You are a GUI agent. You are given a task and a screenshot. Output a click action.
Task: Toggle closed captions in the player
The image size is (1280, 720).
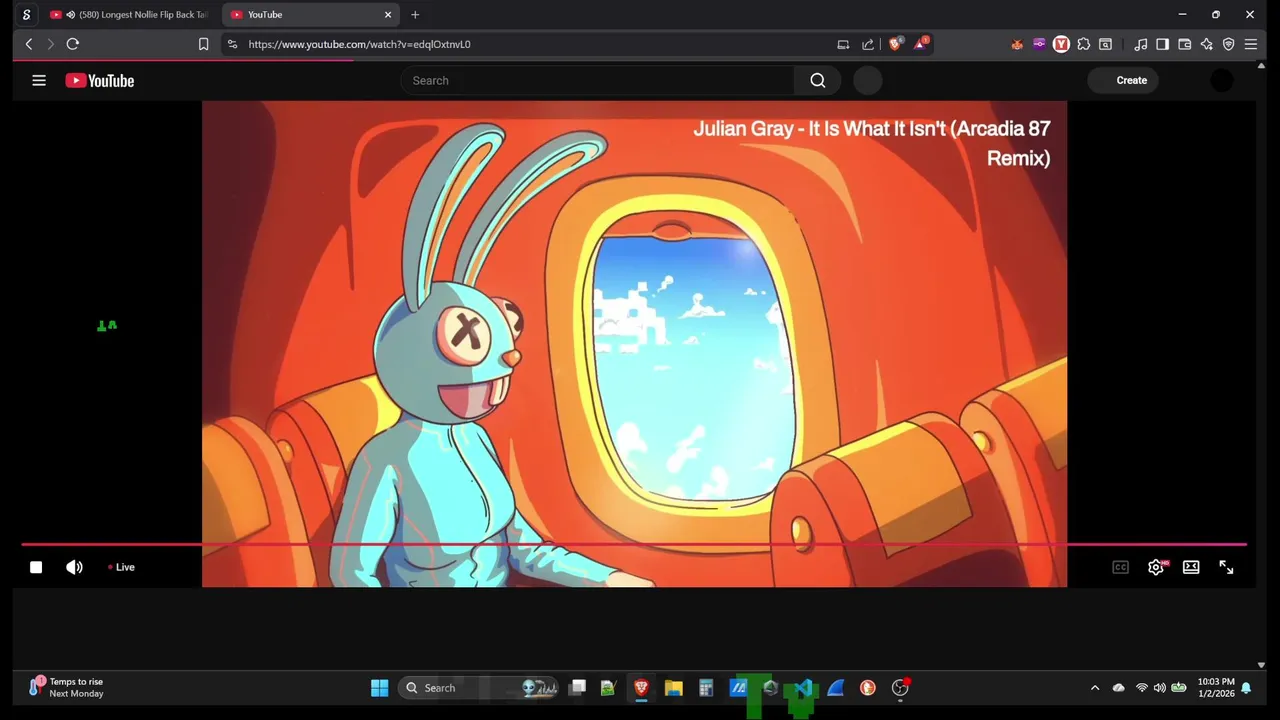tap(1120, 567)
